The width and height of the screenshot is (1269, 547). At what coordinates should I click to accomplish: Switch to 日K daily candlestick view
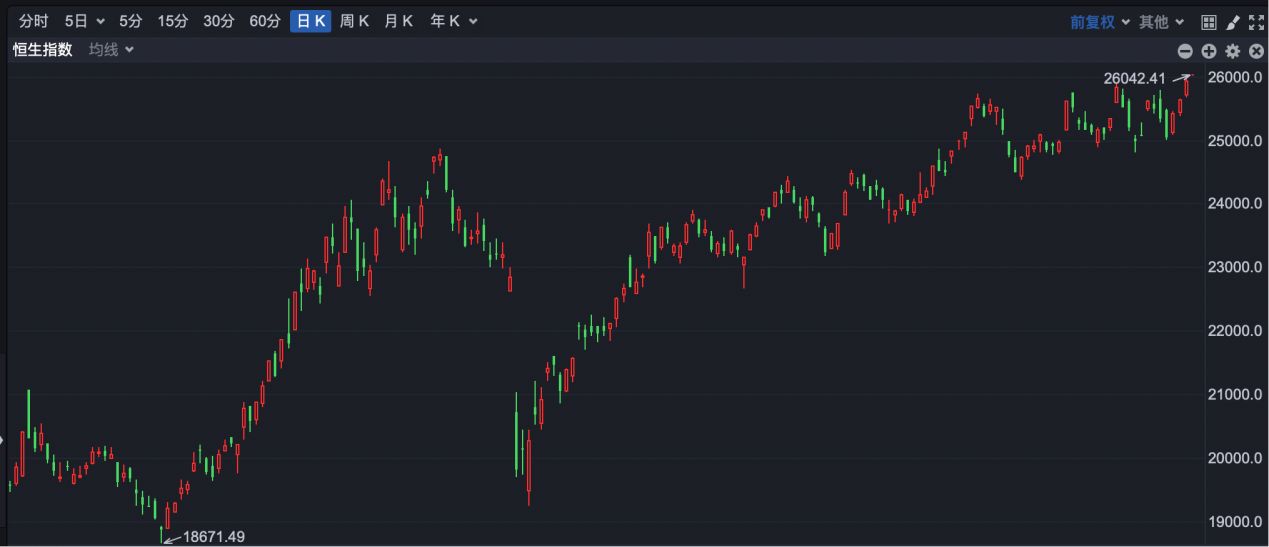click(310, 21)
